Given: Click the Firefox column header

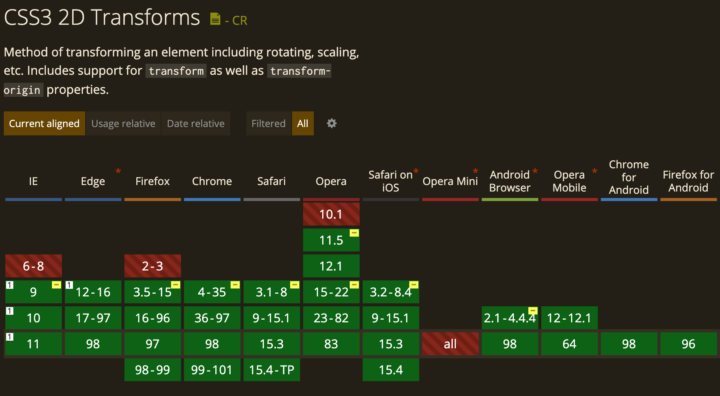Looking at the screenshot, I should 152,181.
